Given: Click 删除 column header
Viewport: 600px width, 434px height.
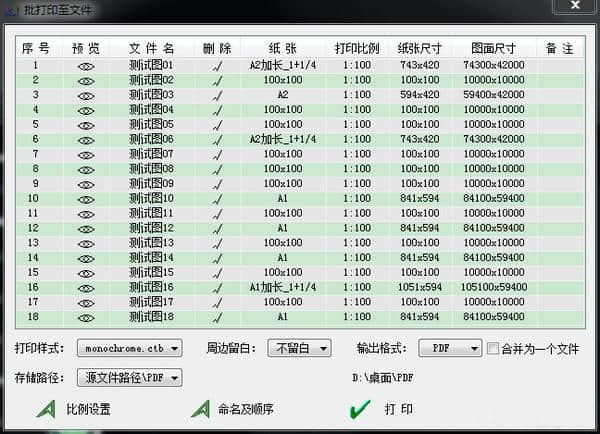Looking at the screenshot, I should pyautogui.click(x=217, y=48).
